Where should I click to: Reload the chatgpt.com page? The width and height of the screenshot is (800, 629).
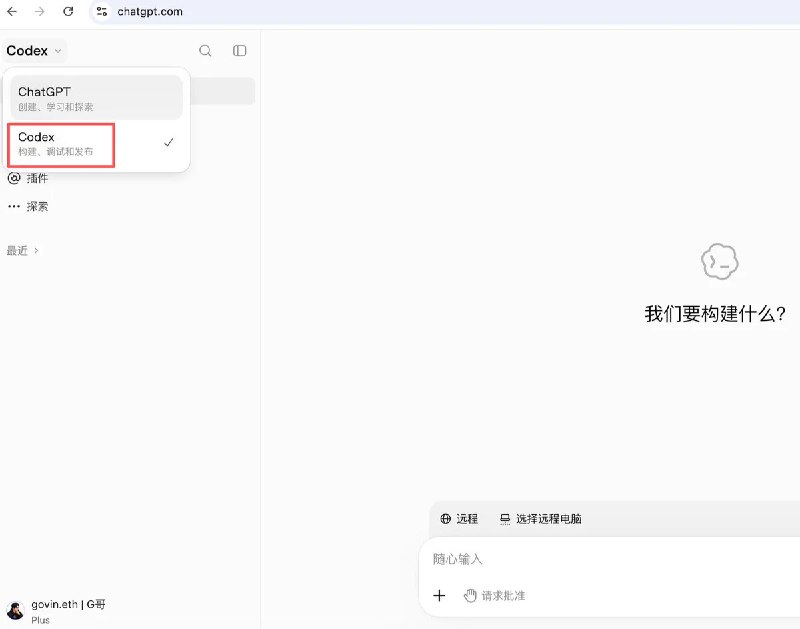click(68, 11)
